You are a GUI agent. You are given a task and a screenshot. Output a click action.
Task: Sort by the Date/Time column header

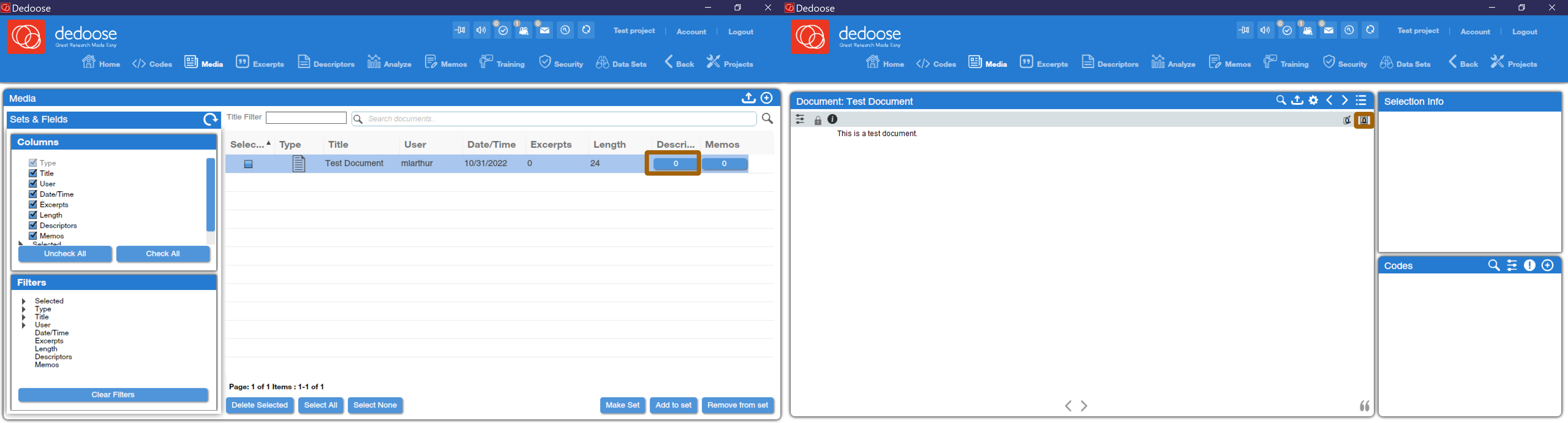tap(491, 144)
